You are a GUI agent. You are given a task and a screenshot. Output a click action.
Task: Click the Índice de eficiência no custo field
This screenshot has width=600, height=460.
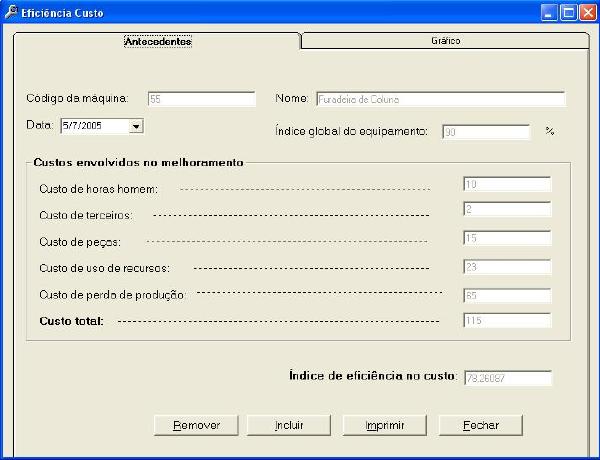click(508, 378)
